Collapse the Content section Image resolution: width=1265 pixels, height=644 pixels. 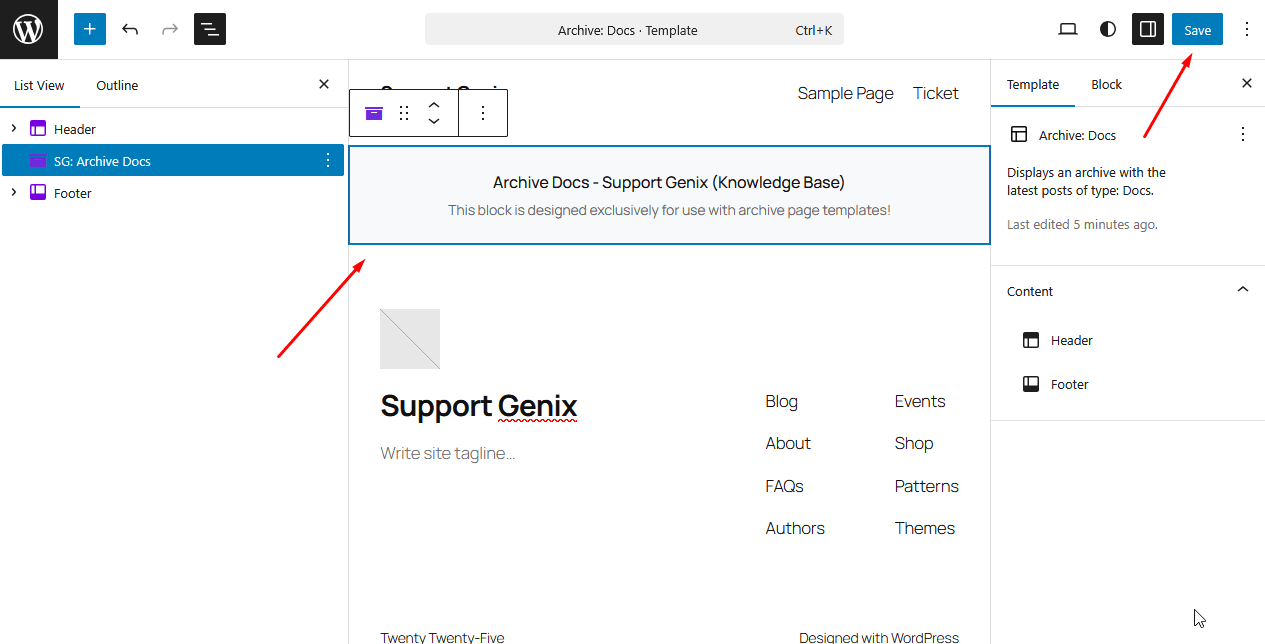(1243, 290)
